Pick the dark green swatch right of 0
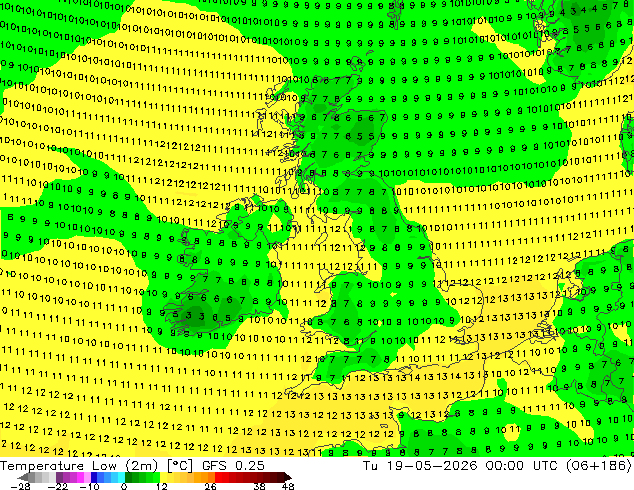The width and height of the screenshot is (634, 490). click(128, 477)
